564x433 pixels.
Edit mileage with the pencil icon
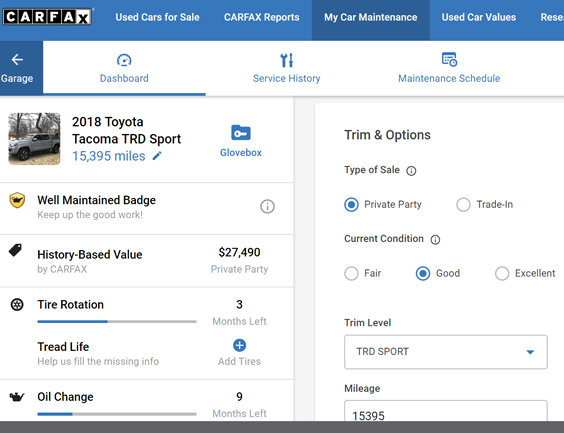click(157, 156)
